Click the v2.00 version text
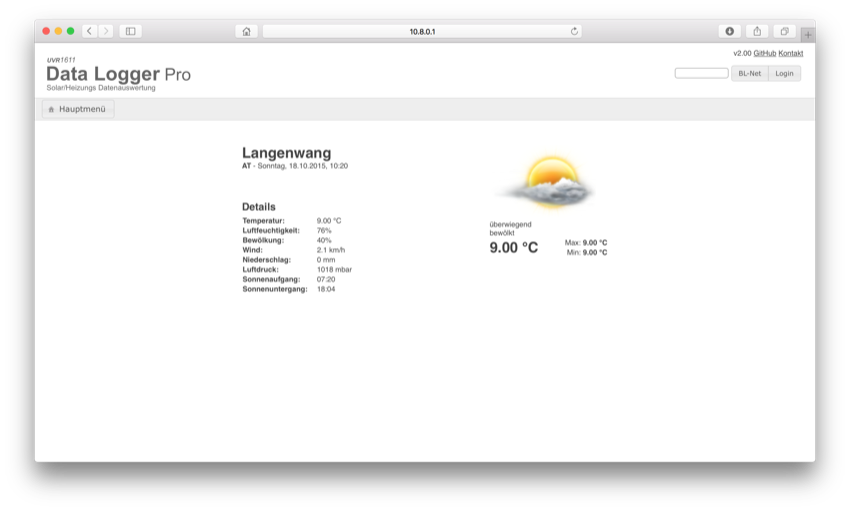The image size is (850, 511). (742, 53)
